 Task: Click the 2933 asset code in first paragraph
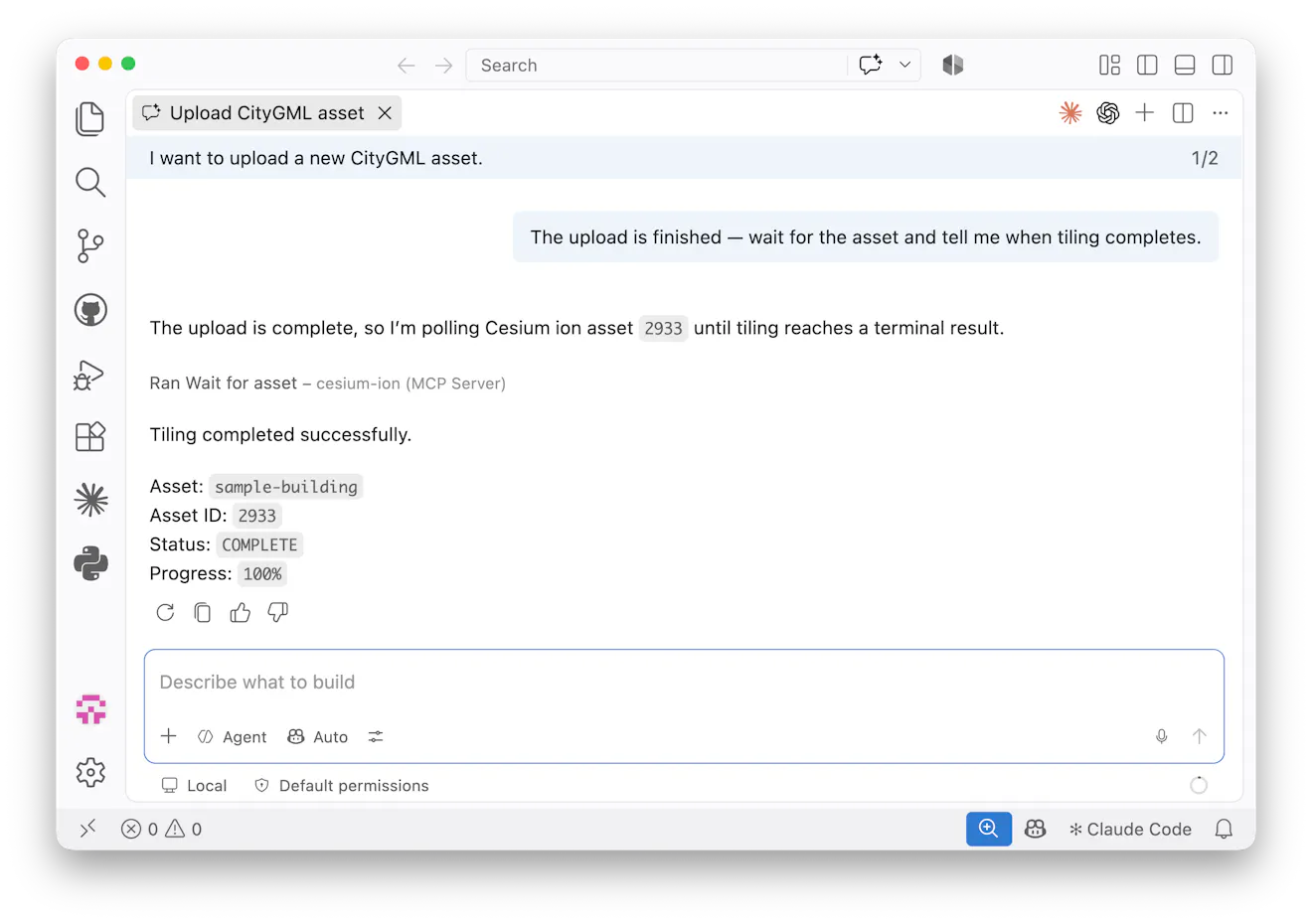tap(663, 329)
